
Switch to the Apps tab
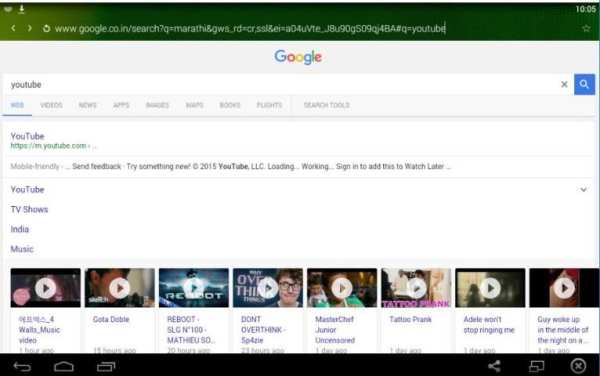pyautogui.click(x=121, y=105)
